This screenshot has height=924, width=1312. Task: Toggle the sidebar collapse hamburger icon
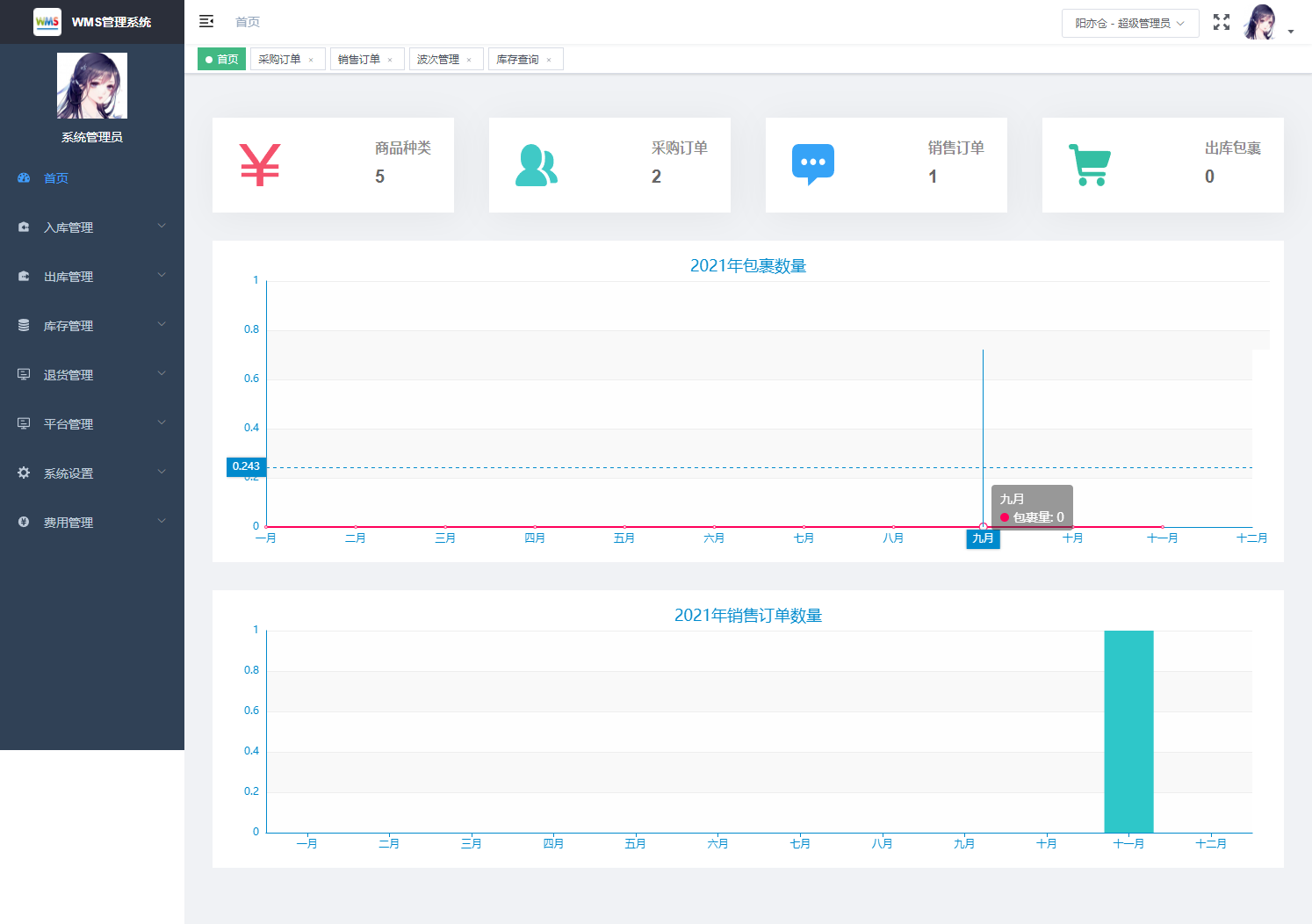tap(206, 21)
